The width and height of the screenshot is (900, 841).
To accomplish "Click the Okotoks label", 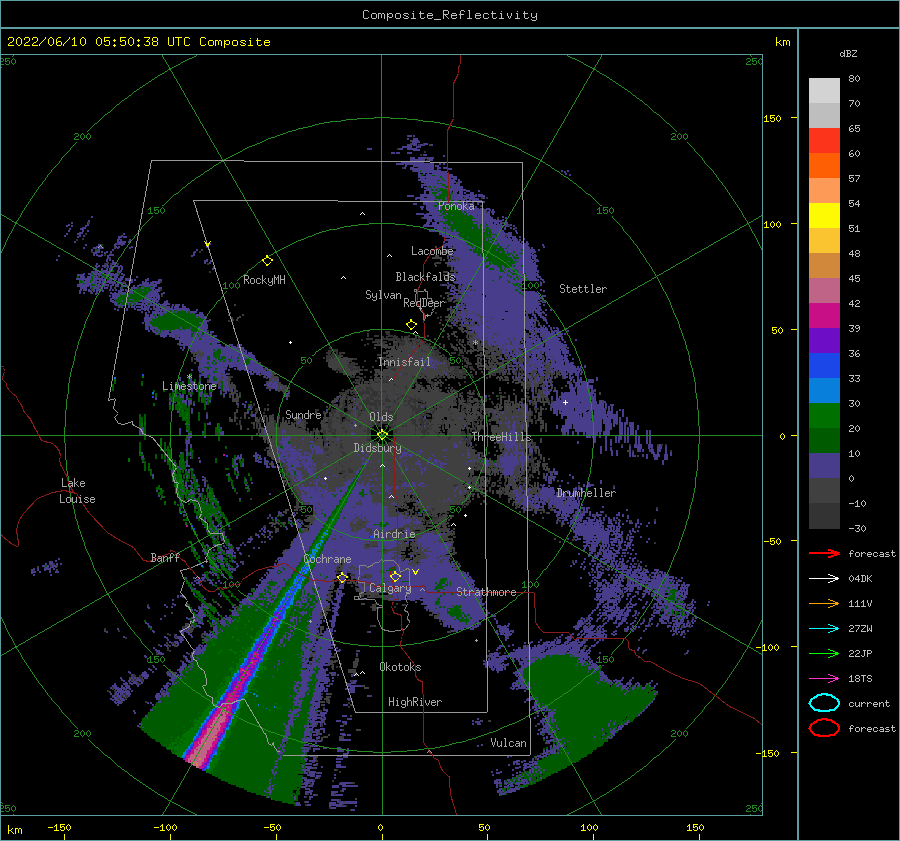I will pyautogui.click(x=400, y=667).
